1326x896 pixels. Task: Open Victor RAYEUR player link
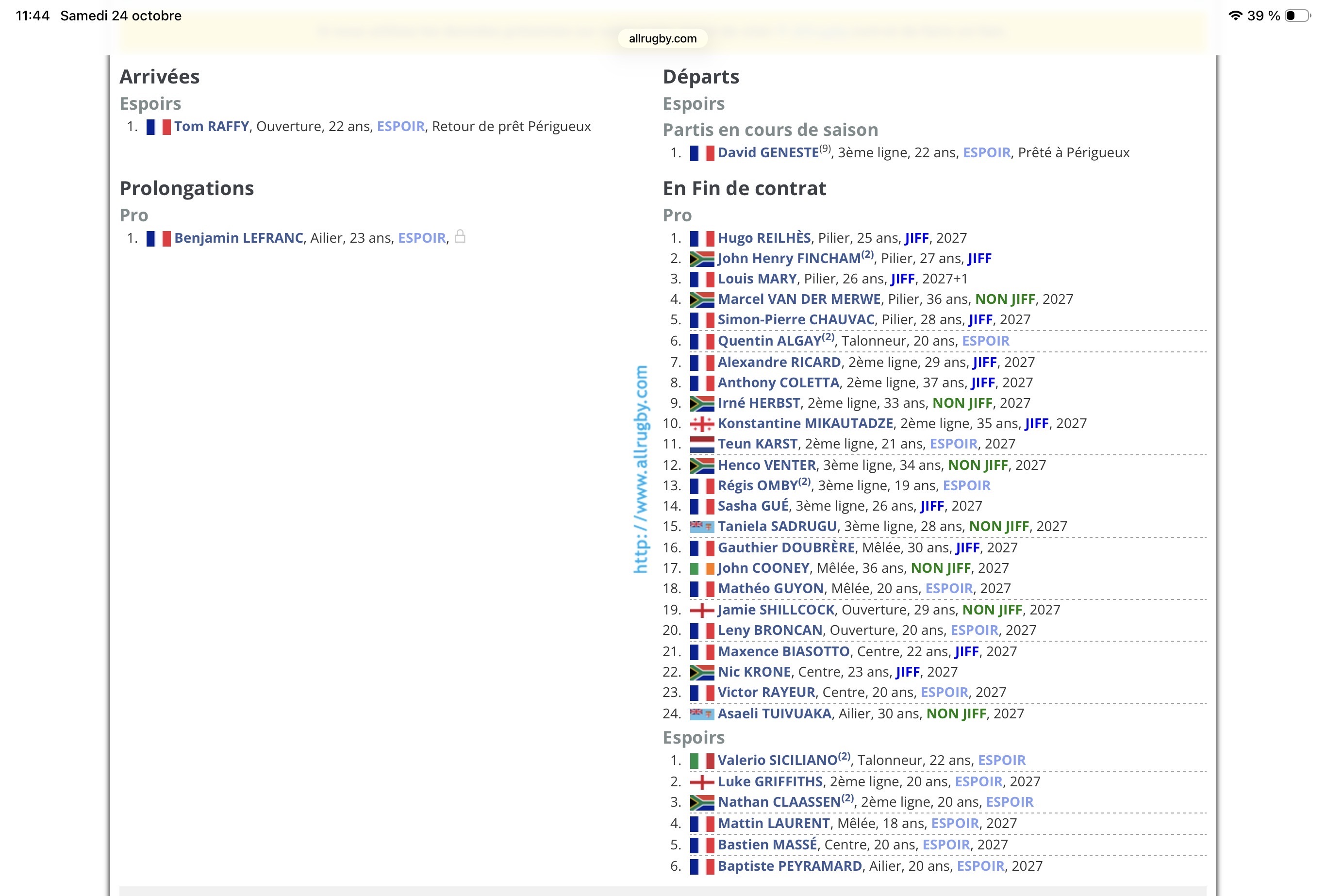click(x=766, y=692)
